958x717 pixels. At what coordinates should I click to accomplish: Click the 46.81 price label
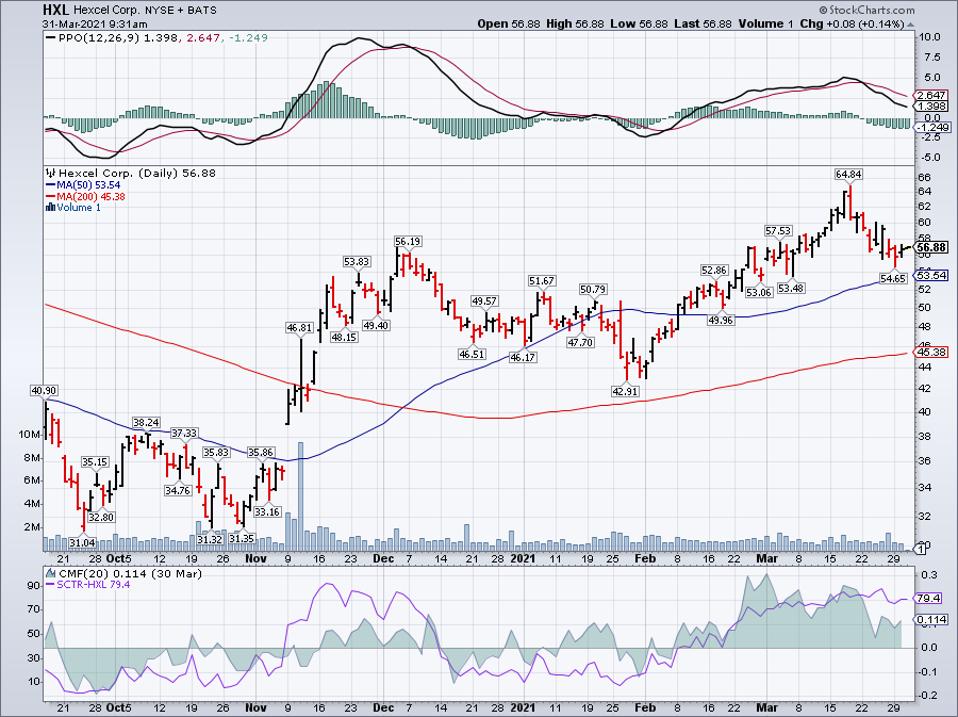(x=299, y=328)
